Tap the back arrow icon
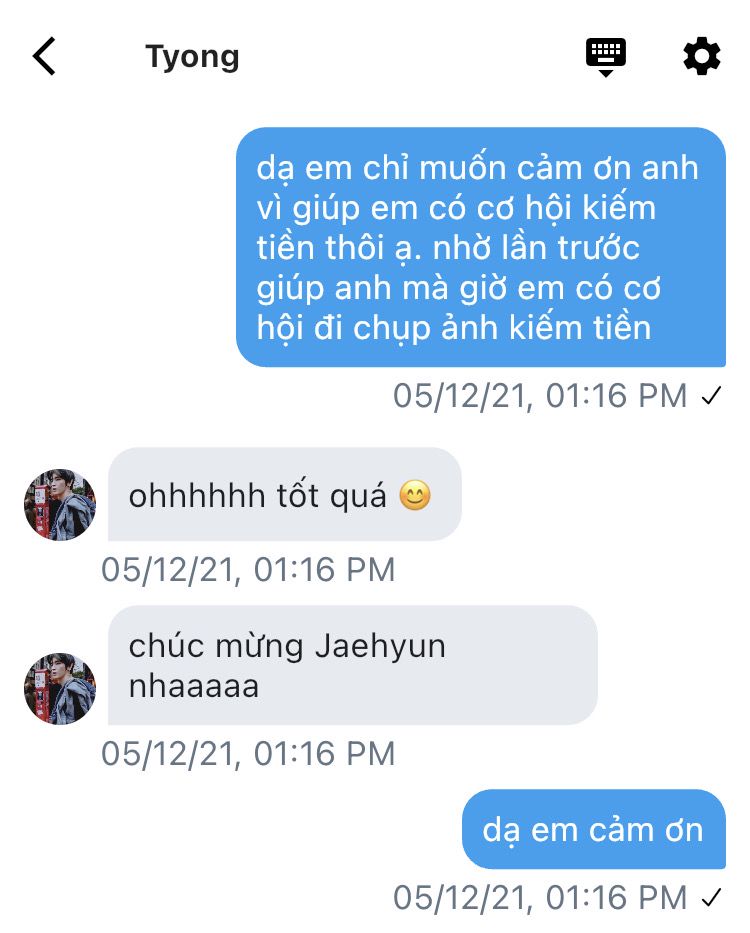 tap(44, 56)
